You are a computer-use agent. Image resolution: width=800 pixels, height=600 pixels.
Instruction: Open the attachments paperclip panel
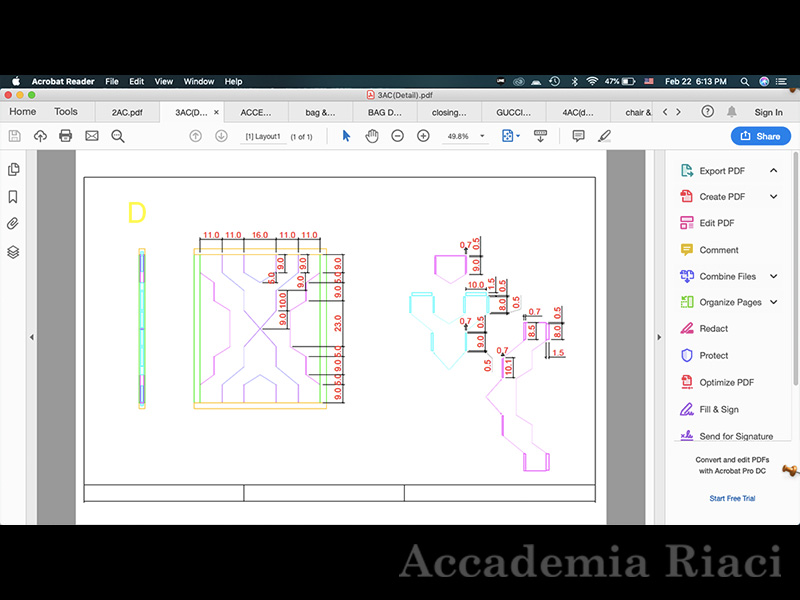(13, 223)
